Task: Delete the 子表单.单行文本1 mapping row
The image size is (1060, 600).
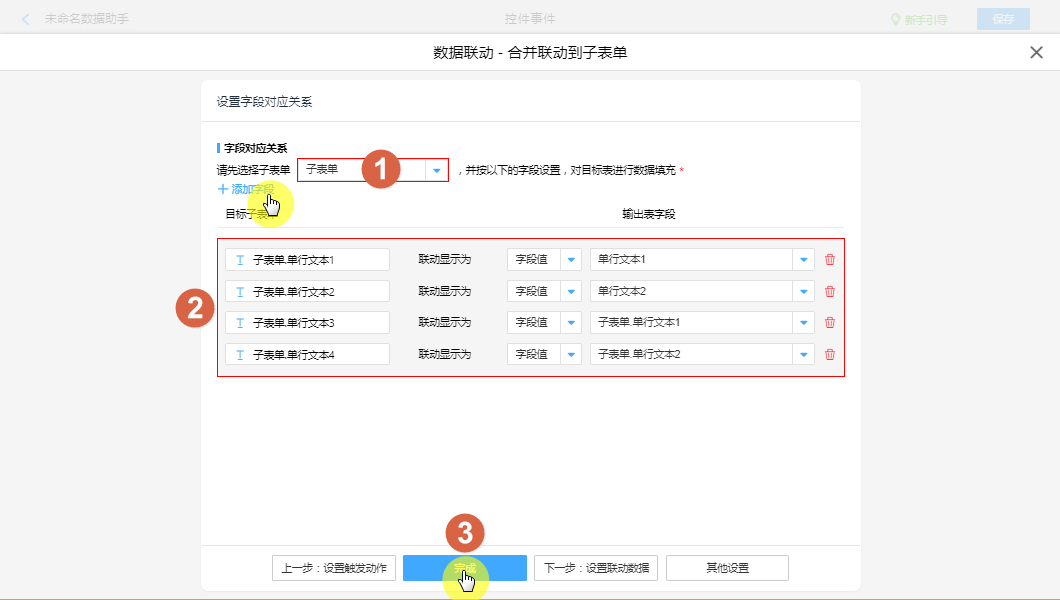Action: point(829,260)
